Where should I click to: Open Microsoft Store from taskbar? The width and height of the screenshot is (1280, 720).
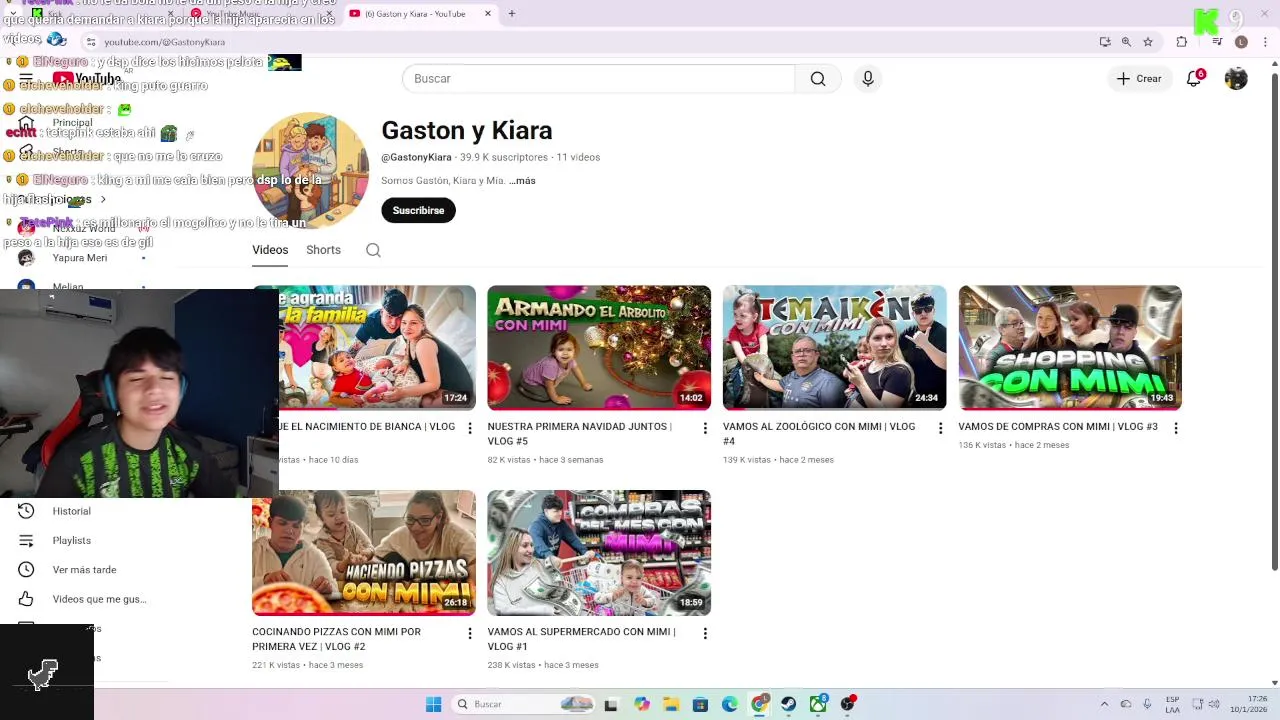click(700, 705)
